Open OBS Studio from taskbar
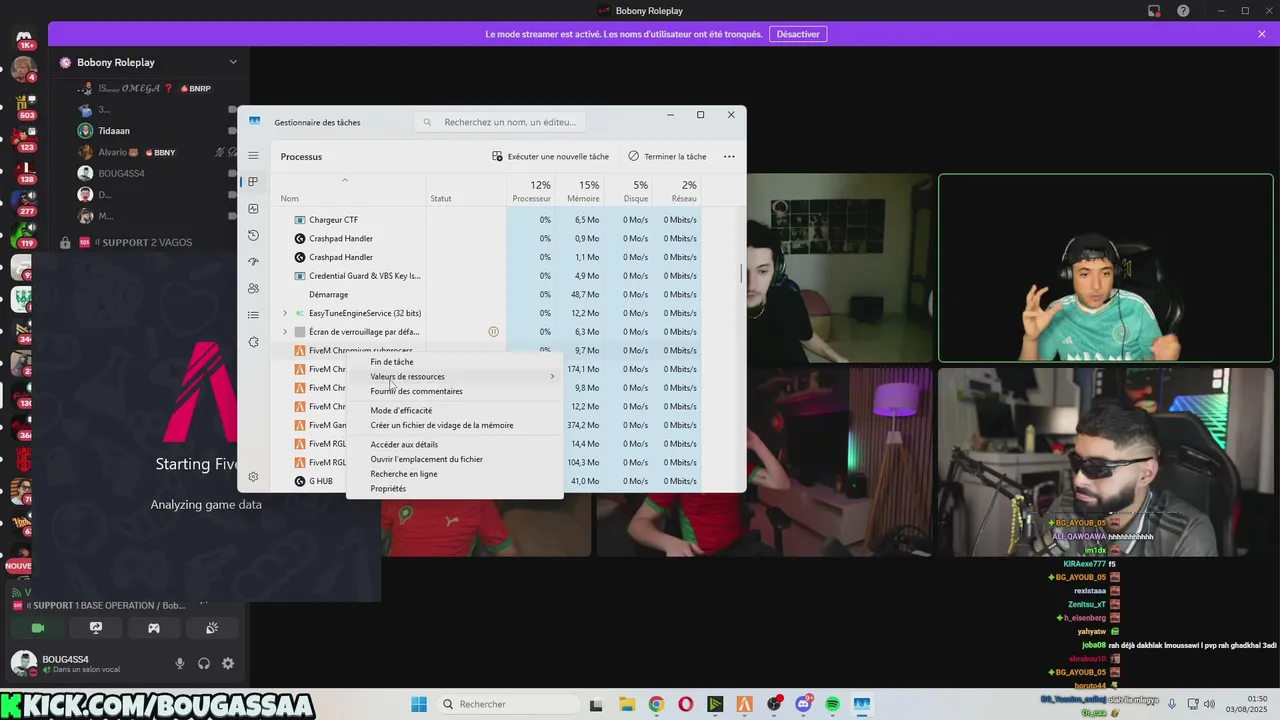 (774, 704)
